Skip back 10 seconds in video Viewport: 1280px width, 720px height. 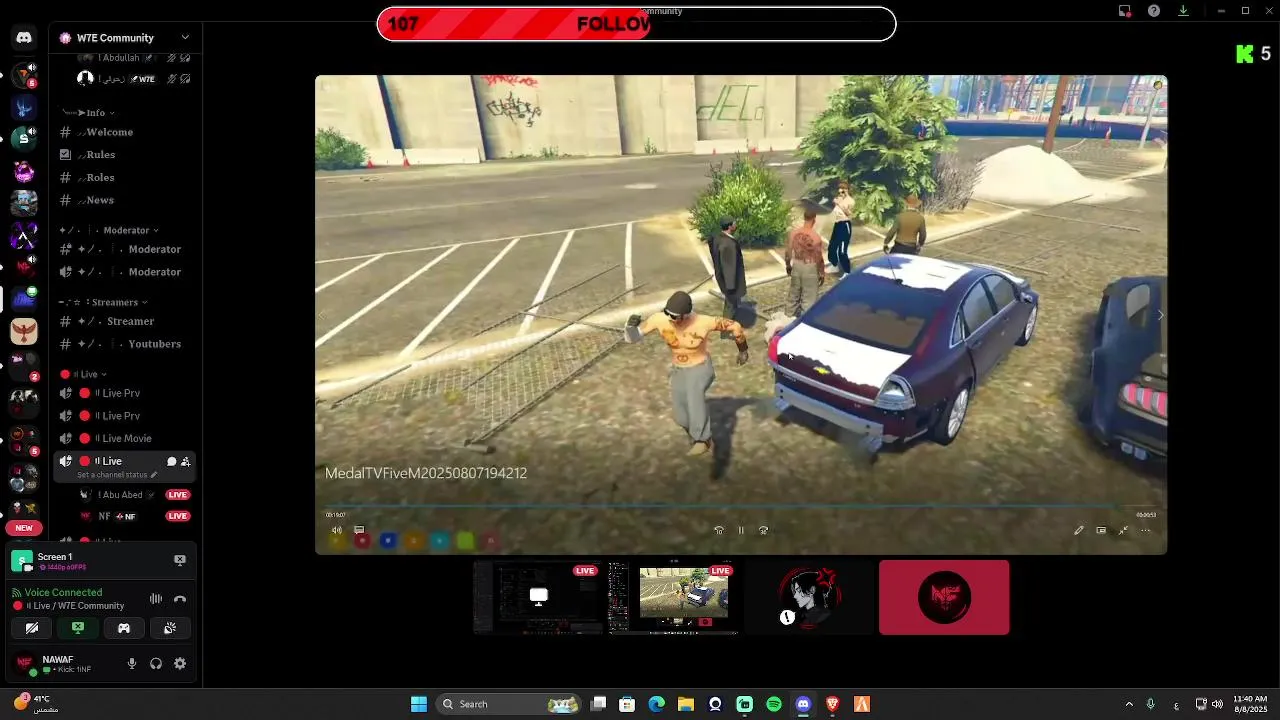pos(718,530)
